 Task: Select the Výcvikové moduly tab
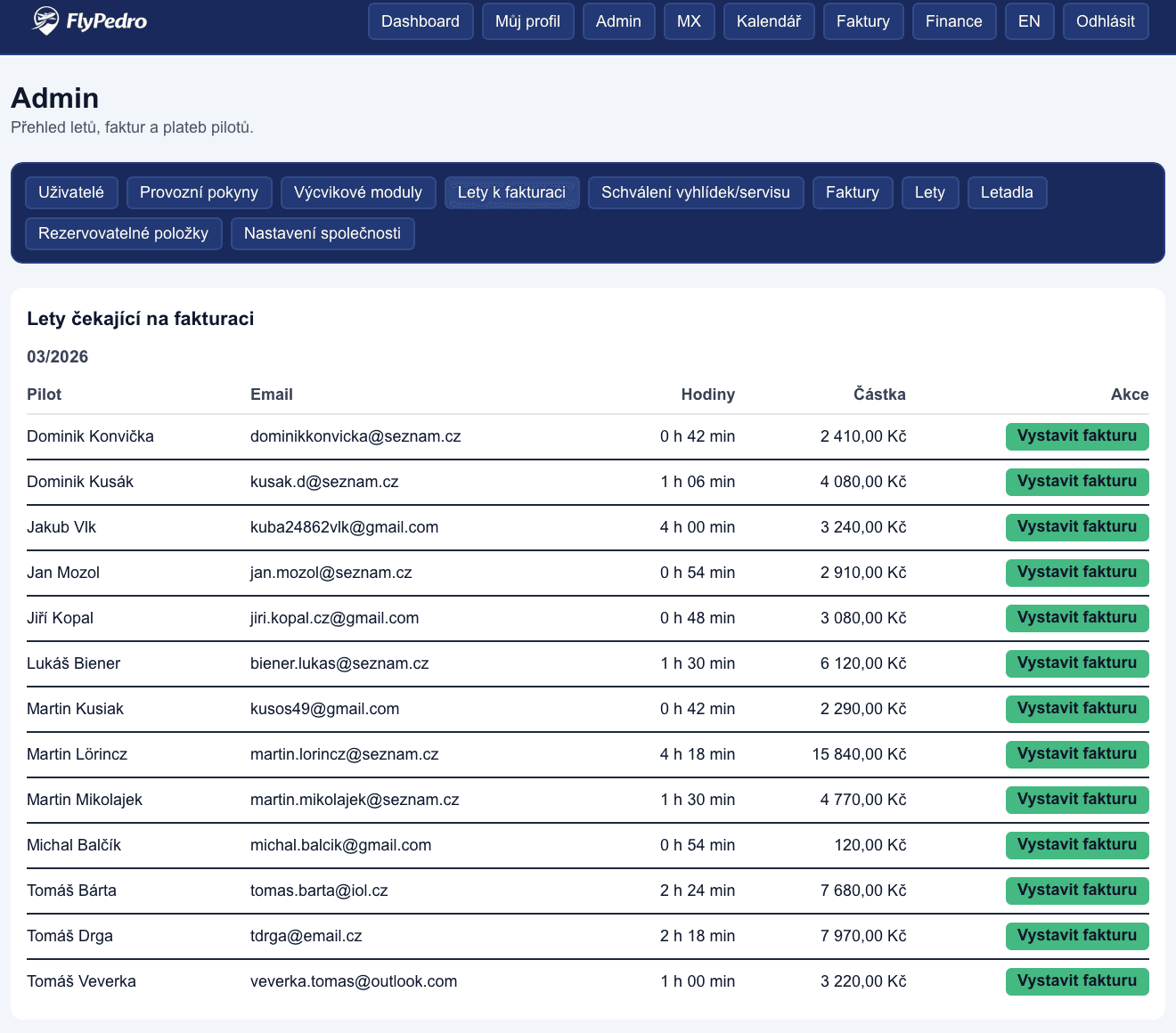click(358, 192)
